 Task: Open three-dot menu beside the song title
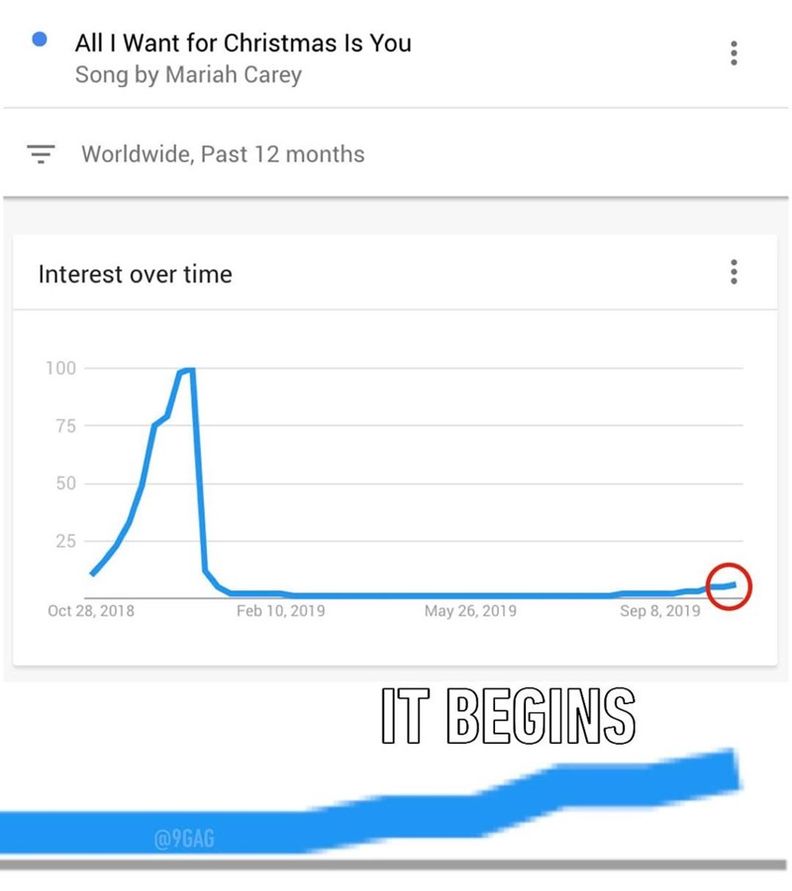click(x=733, y=53)
